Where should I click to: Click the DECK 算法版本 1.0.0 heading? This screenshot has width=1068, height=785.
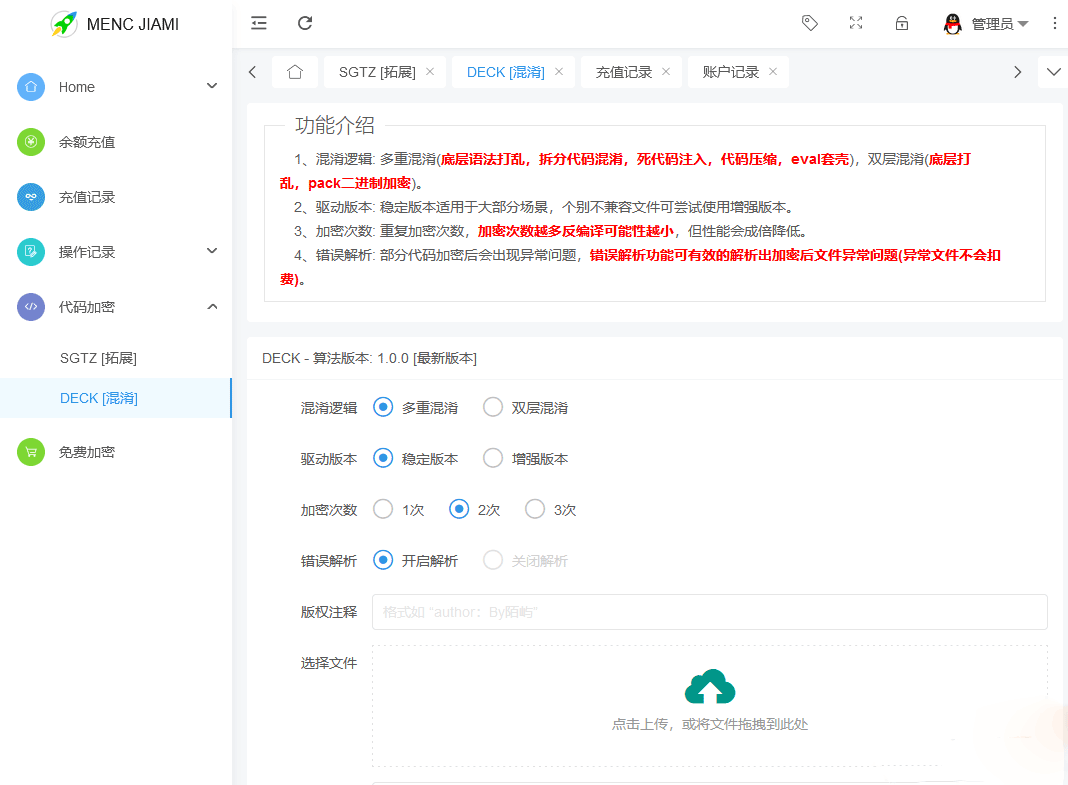pos(369,358)
